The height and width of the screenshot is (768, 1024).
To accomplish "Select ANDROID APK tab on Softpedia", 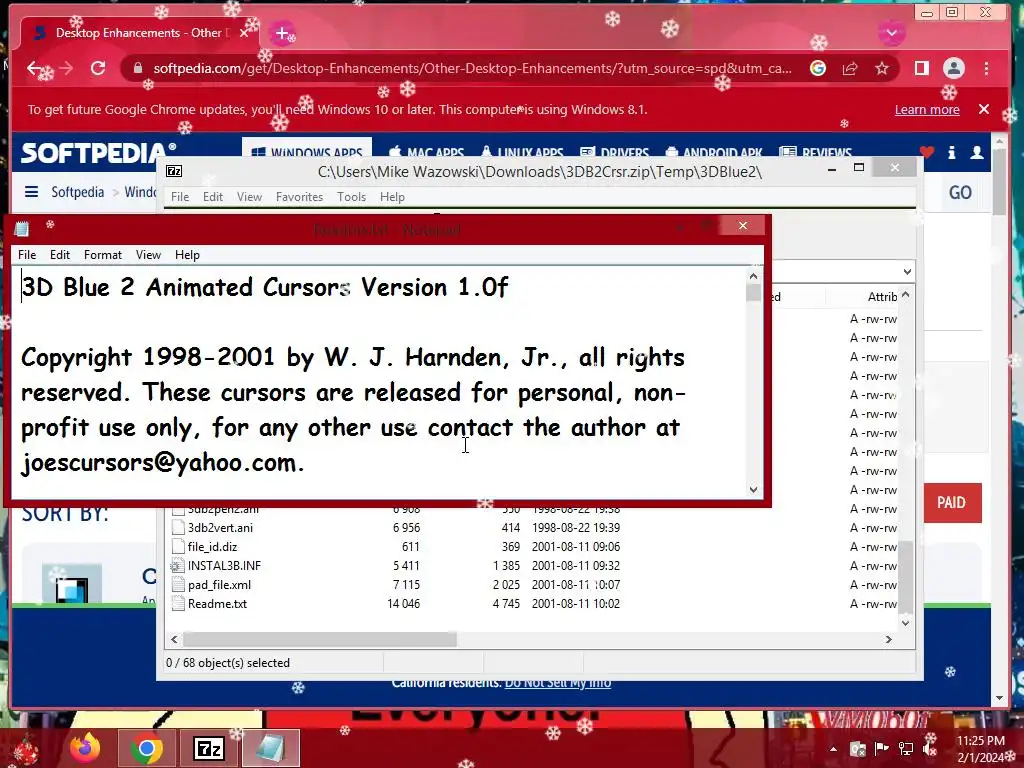I will pos(714,152).
